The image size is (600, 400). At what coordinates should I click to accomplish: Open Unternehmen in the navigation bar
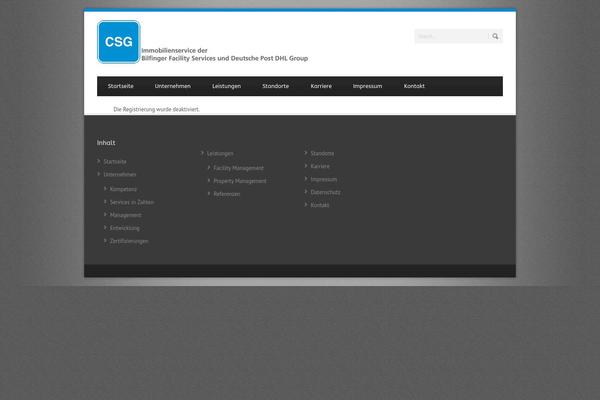point(173,86)
